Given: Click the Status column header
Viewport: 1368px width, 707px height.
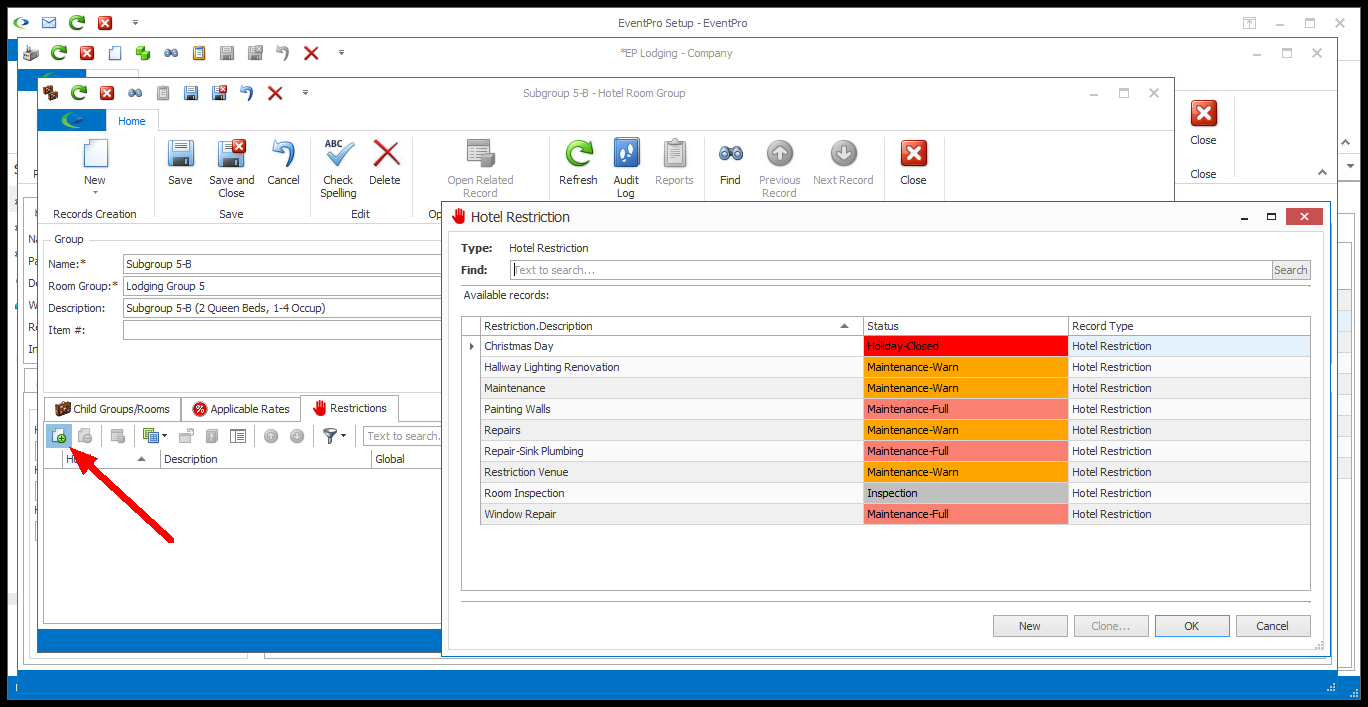Looking at the screenshot, I should coord(966,326).
